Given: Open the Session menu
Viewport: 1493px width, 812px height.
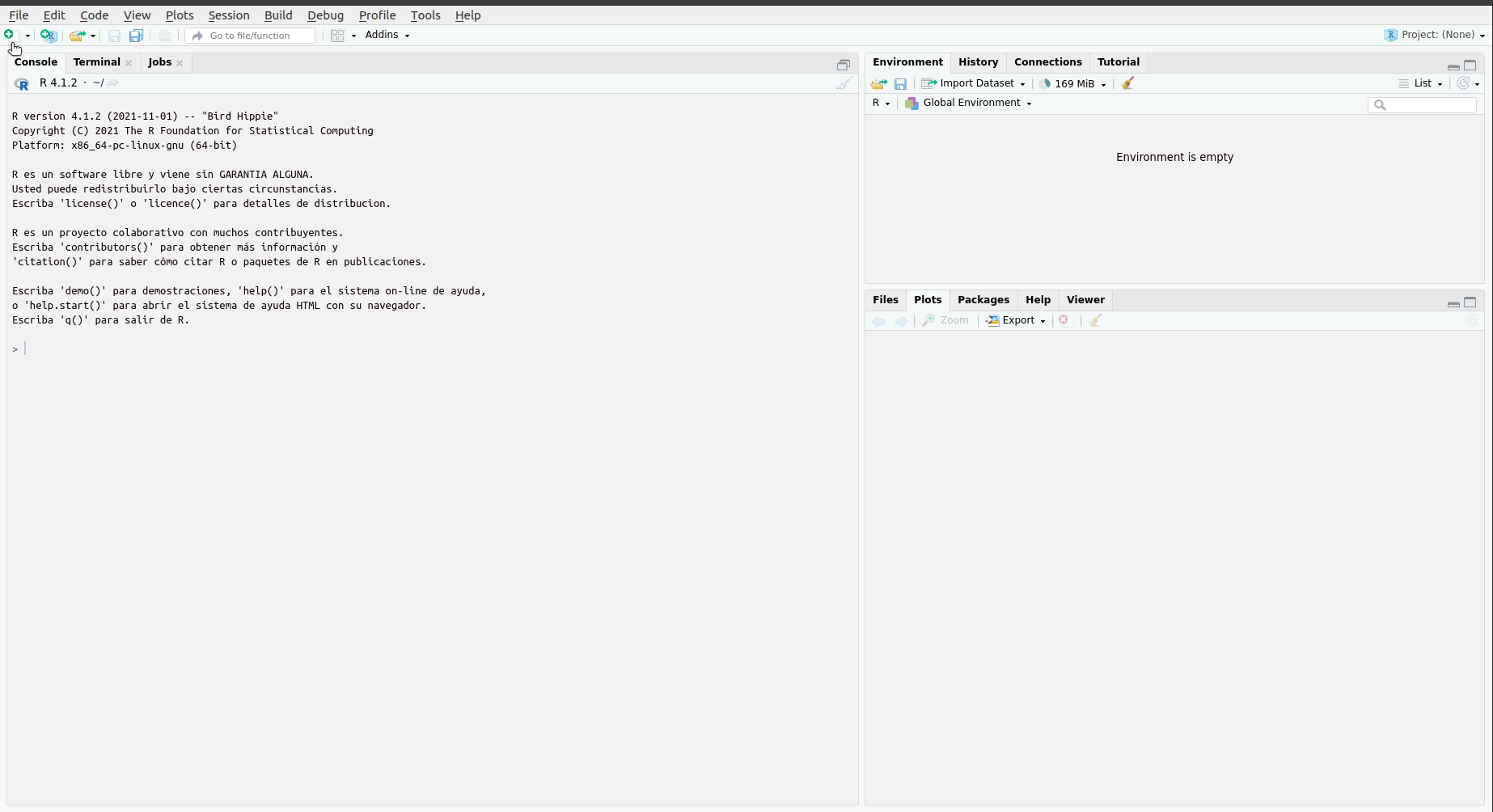Looking at the screenshot, I should click(x=229, y=15).
